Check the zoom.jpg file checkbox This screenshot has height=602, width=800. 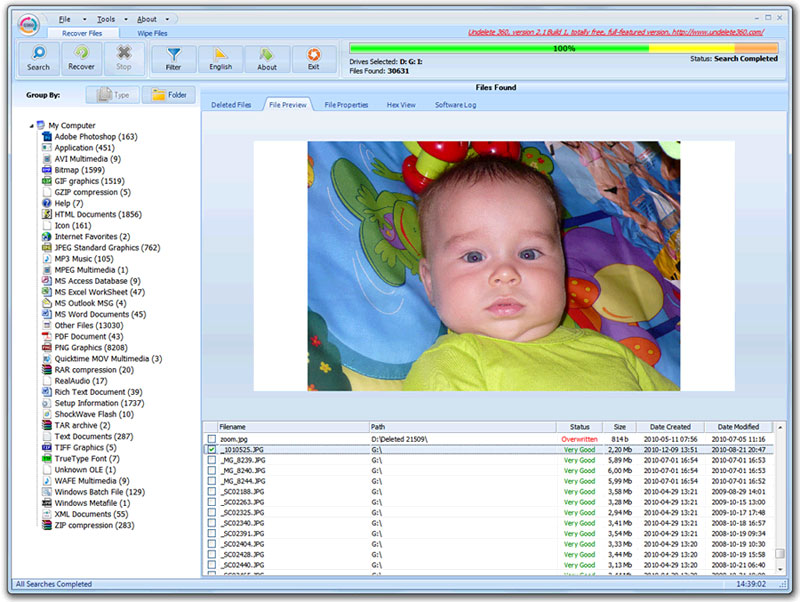[210, 438]
